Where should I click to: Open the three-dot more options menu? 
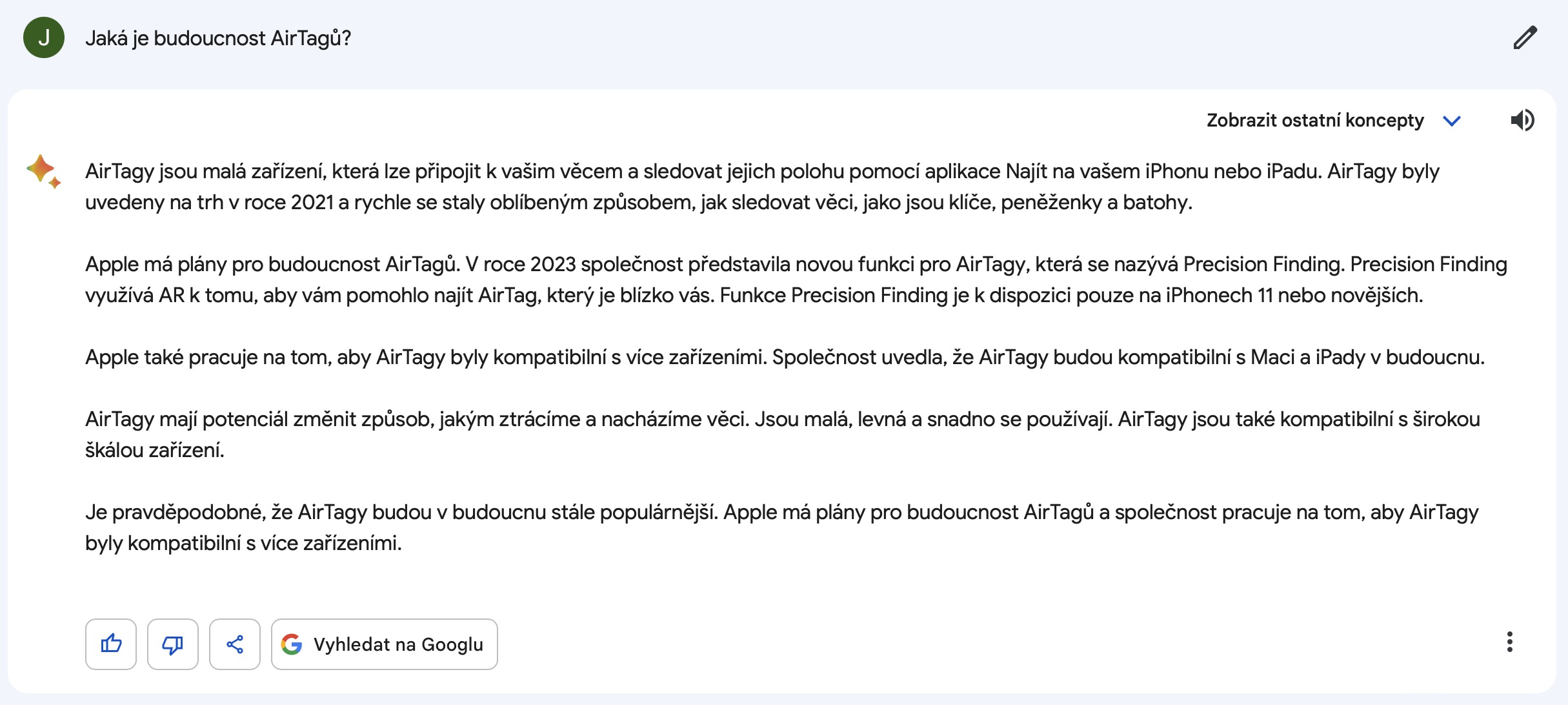click(1509, 642)
